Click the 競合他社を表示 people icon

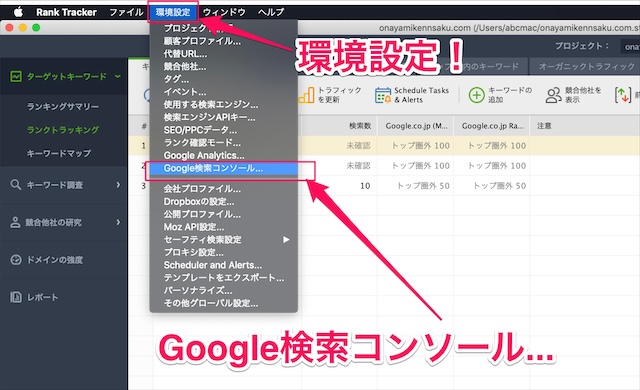click(x=553, y=95)
